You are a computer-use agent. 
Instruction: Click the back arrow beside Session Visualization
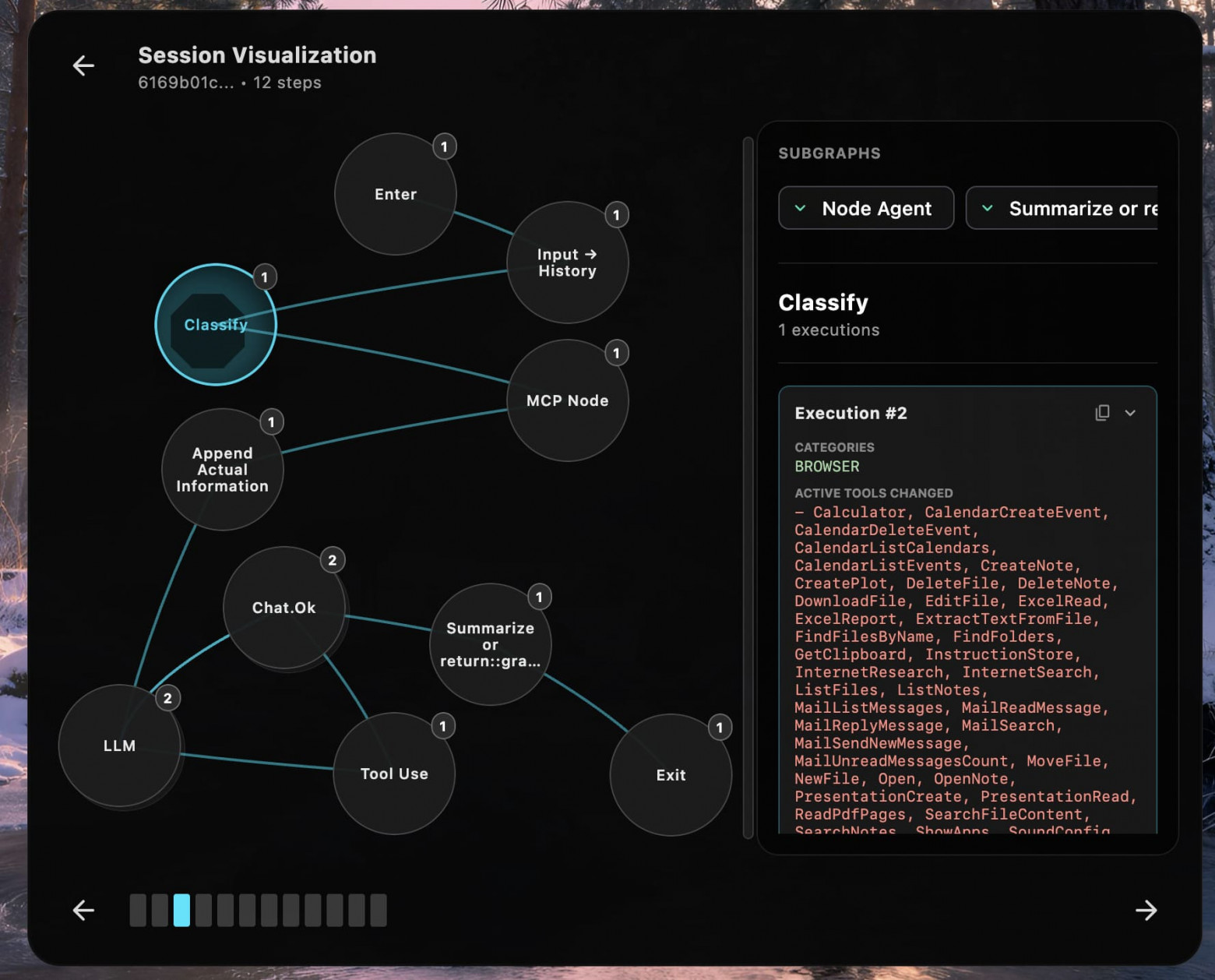(x=83, y=65)
